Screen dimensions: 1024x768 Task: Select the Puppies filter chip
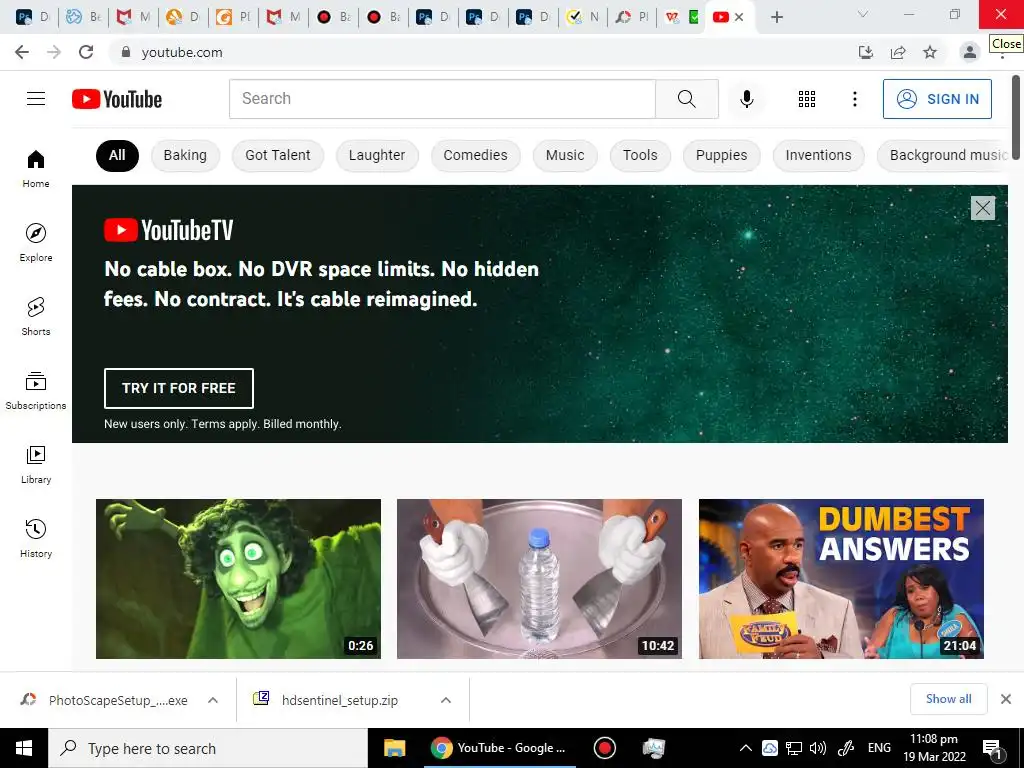(x=722, y=155)
